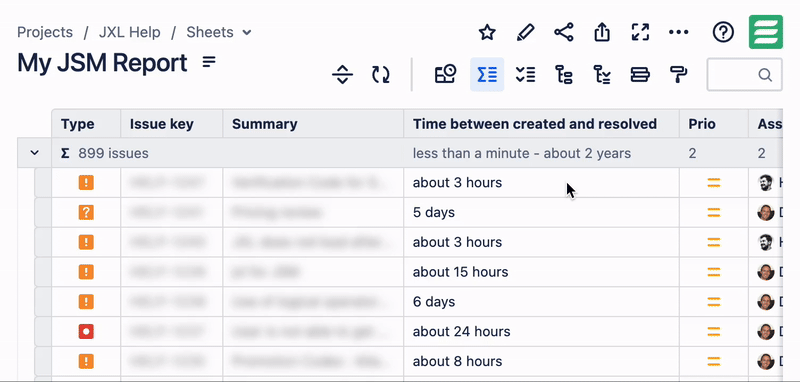
Task: Go to Projects breadcrumb
Action: click(45, 33)
